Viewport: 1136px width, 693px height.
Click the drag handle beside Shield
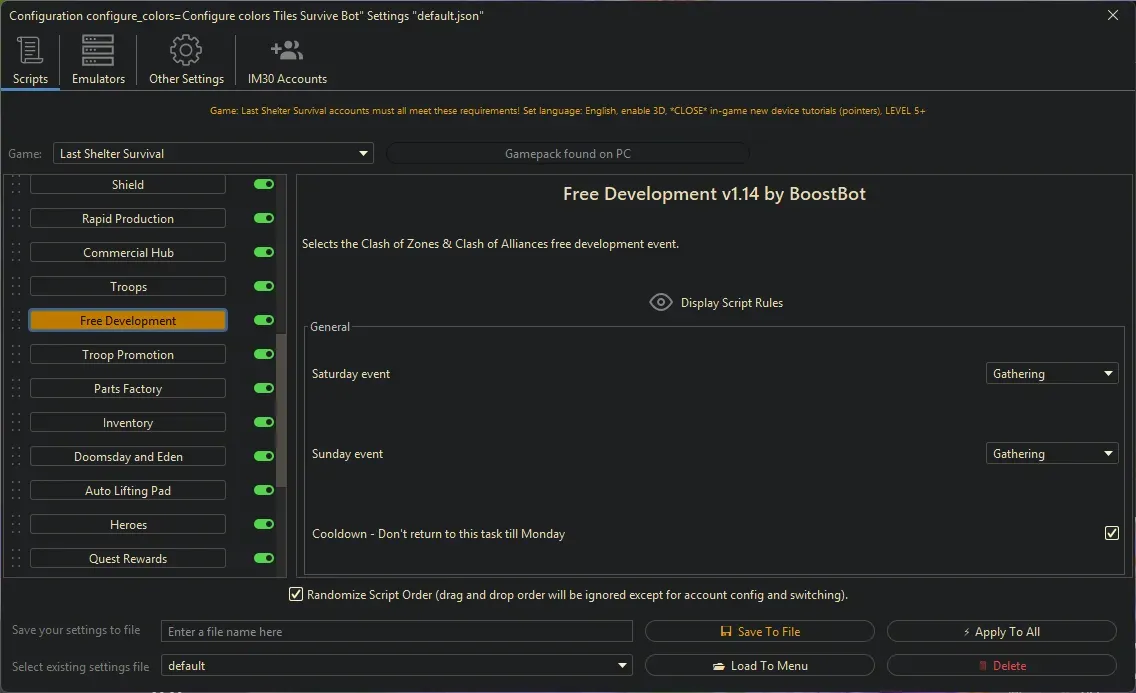click(16, 185)
